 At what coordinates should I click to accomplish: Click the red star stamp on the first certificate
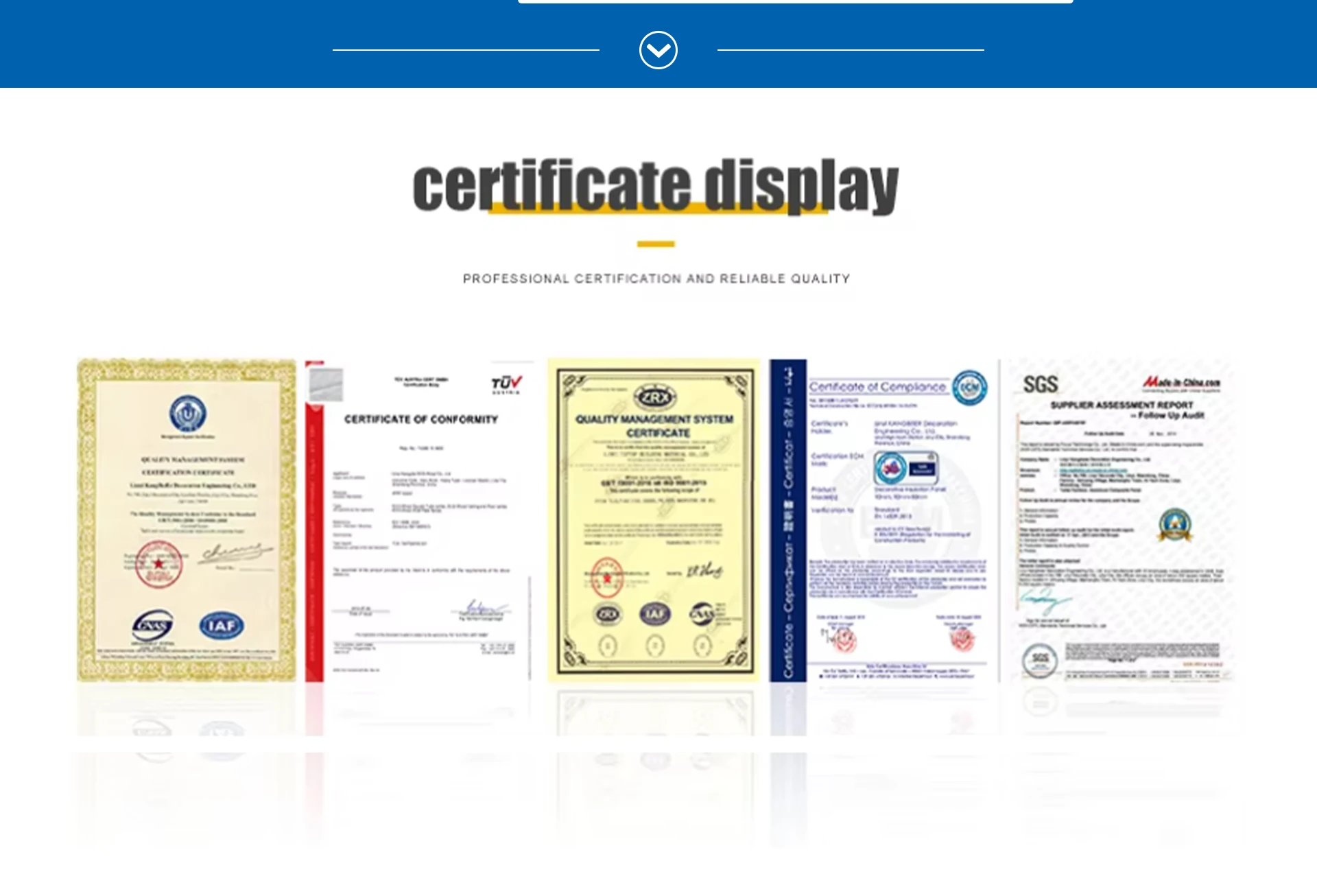pos(158,564)
